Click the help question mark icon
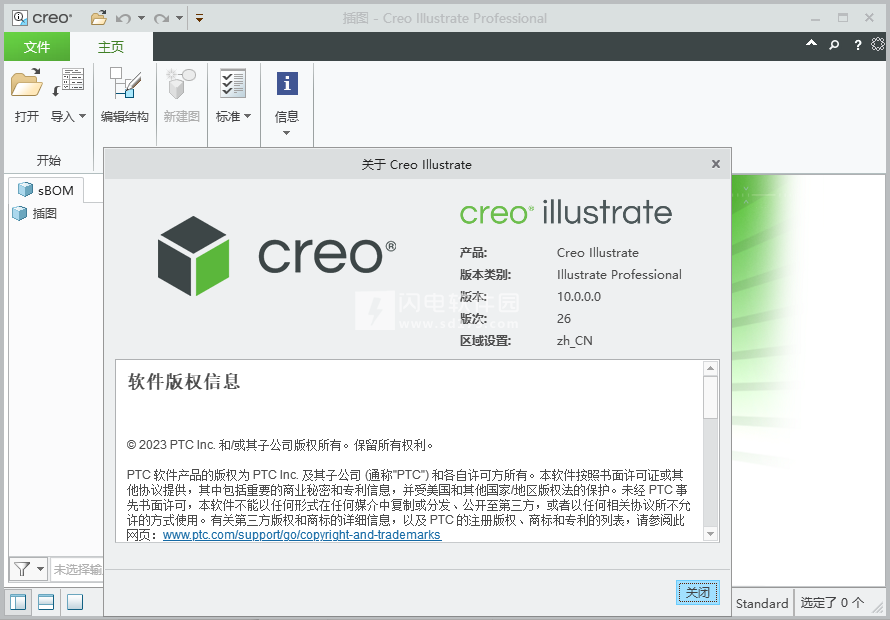890x620 pixels. 858,45
